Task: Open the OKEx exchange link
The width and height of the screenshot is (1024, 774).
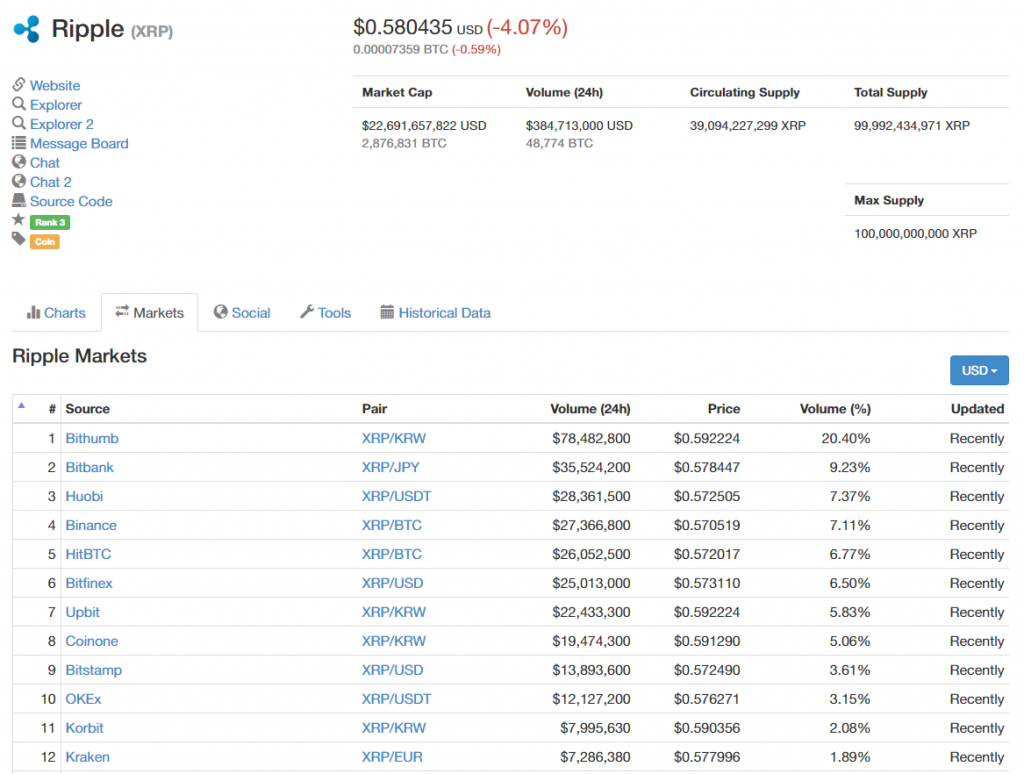Action: tap(84, 699)
